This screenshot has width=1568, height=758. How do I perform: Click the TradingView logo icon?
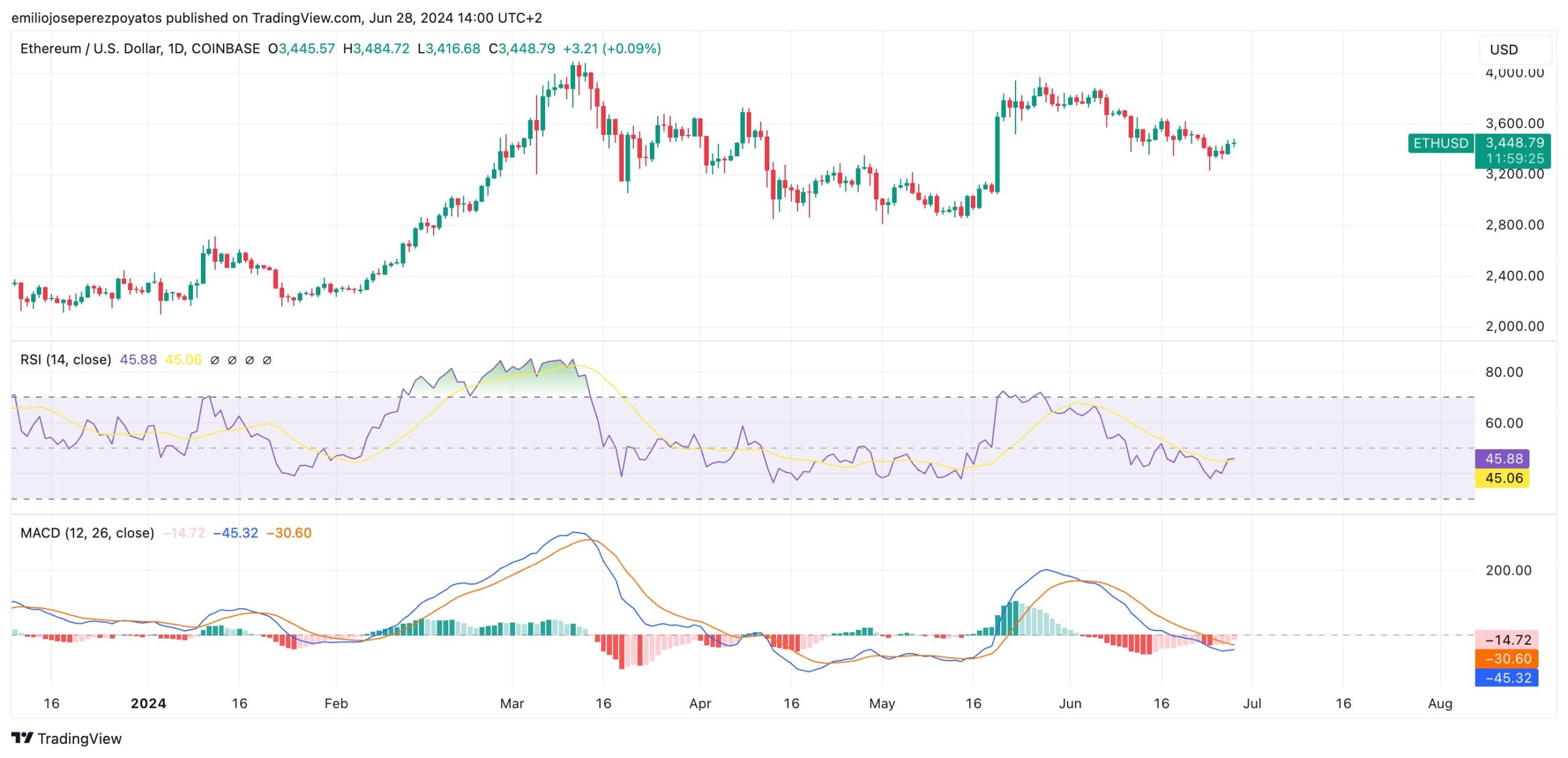[x=22, y=738]
